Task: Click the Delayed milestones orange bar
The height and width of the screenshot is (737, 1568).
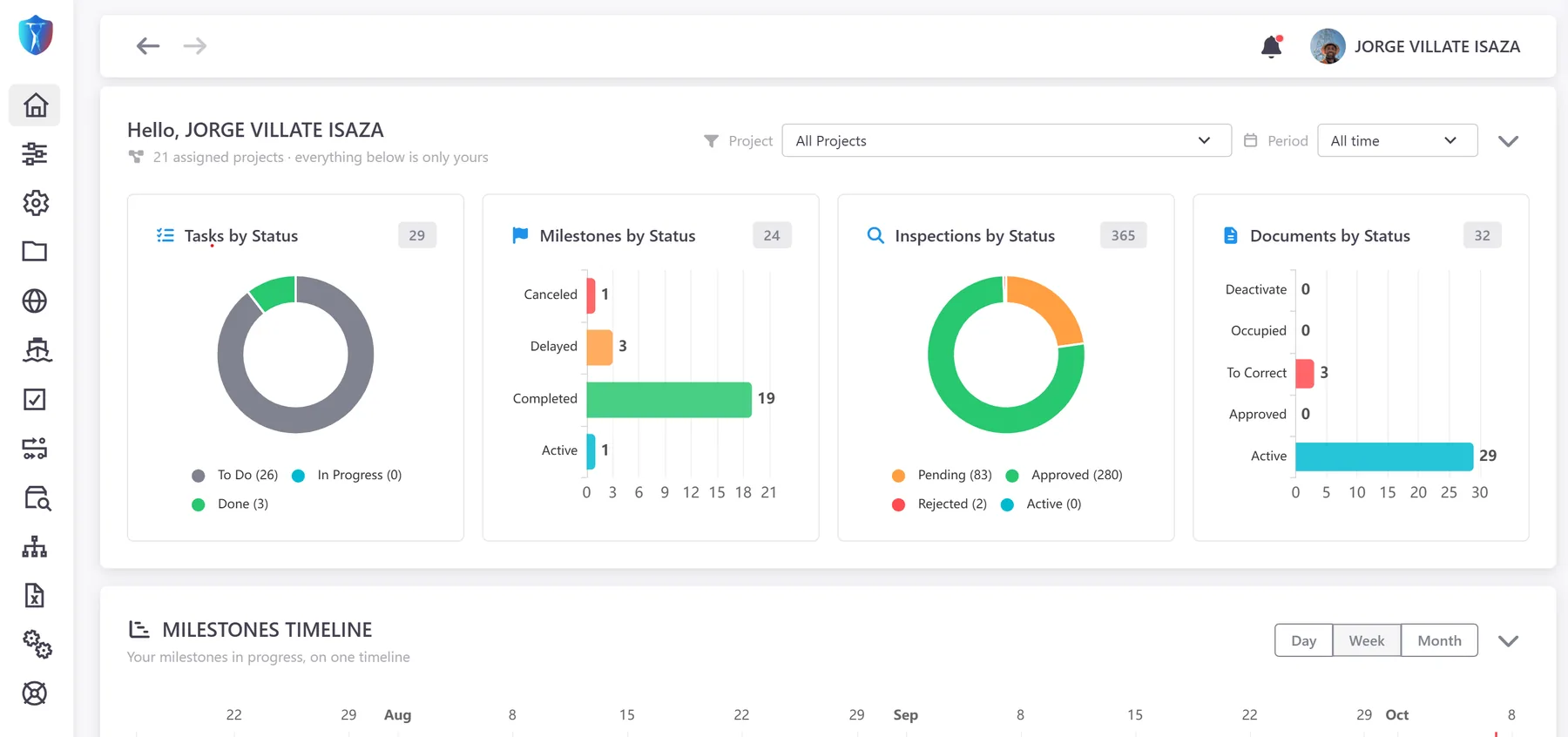Action: click(x=600, y=347)
